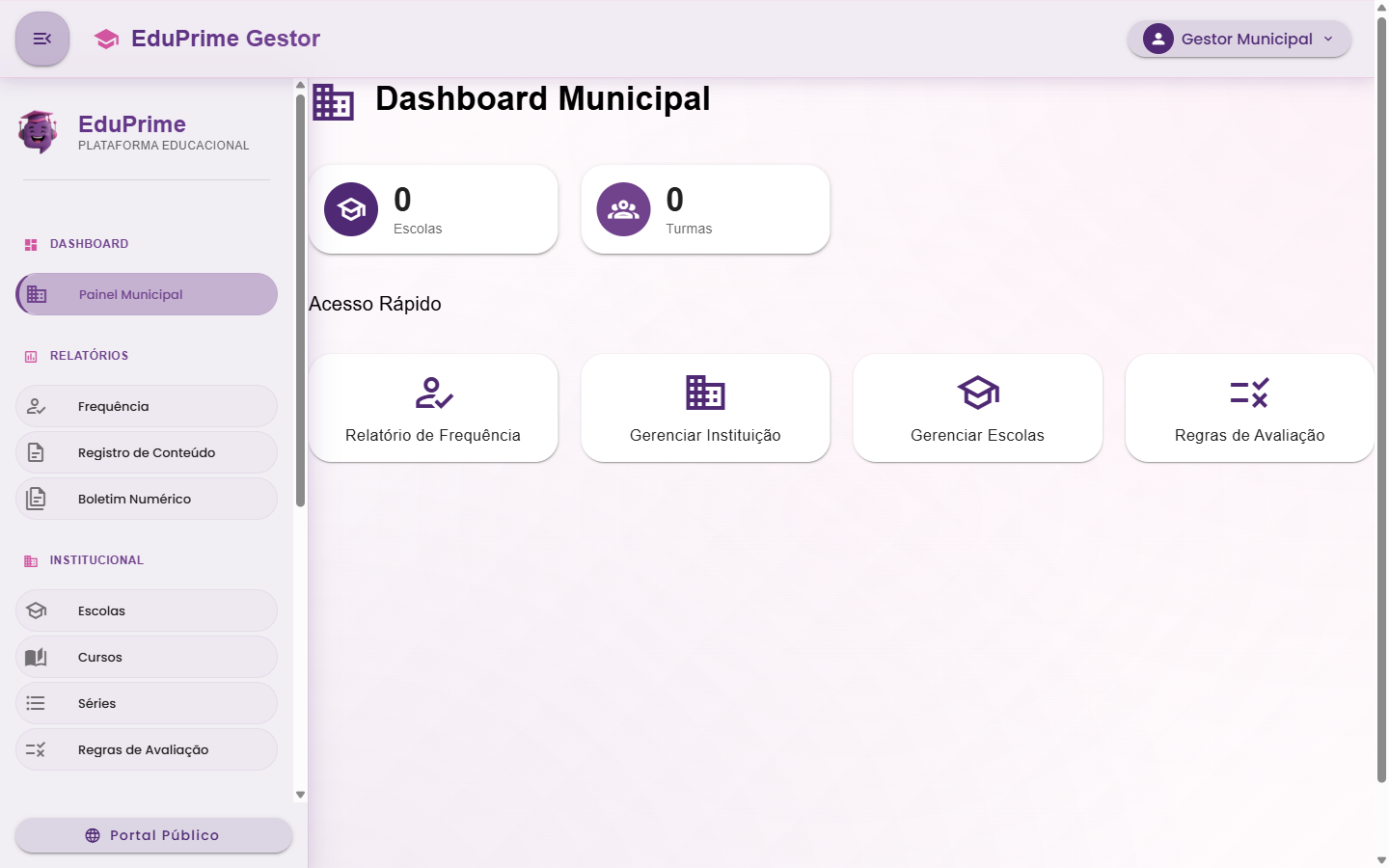
Task: Collapse the sidebar with the hamburger menu button
Action: pyautogui.click(x=42, y=39)
